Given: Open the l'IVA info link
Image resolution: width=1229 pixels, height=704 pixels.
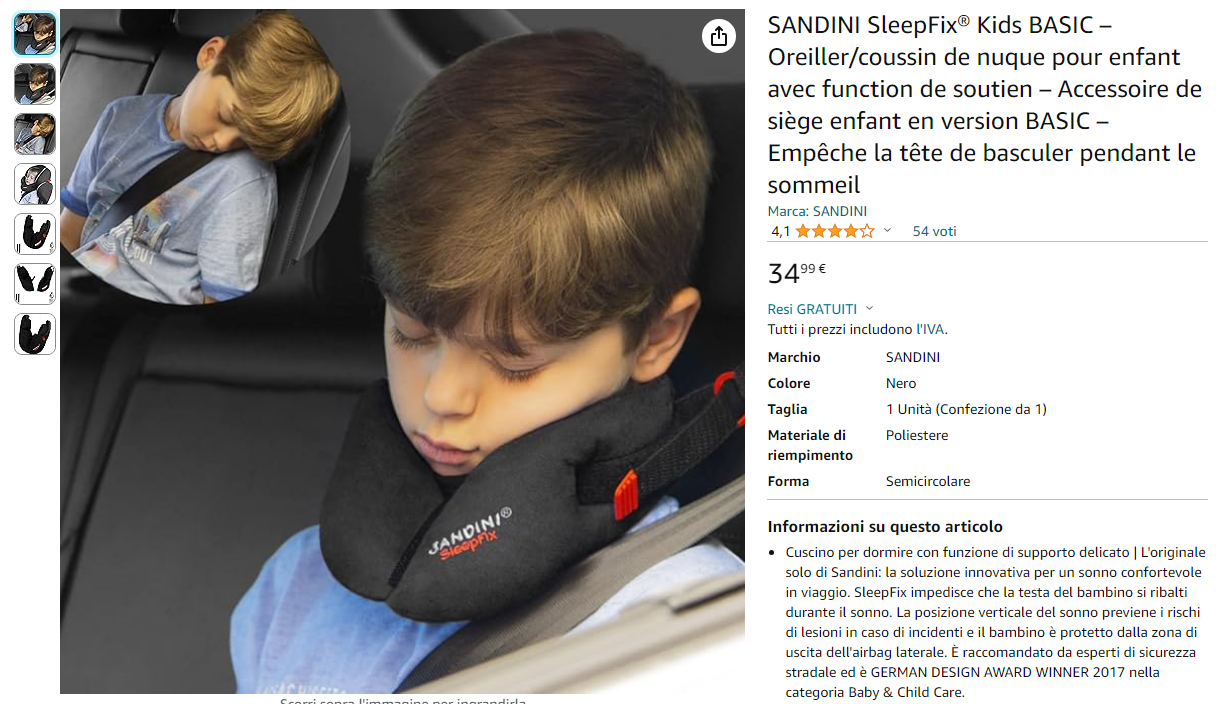Looking at the screenshot, I should (x=930, y=329).
